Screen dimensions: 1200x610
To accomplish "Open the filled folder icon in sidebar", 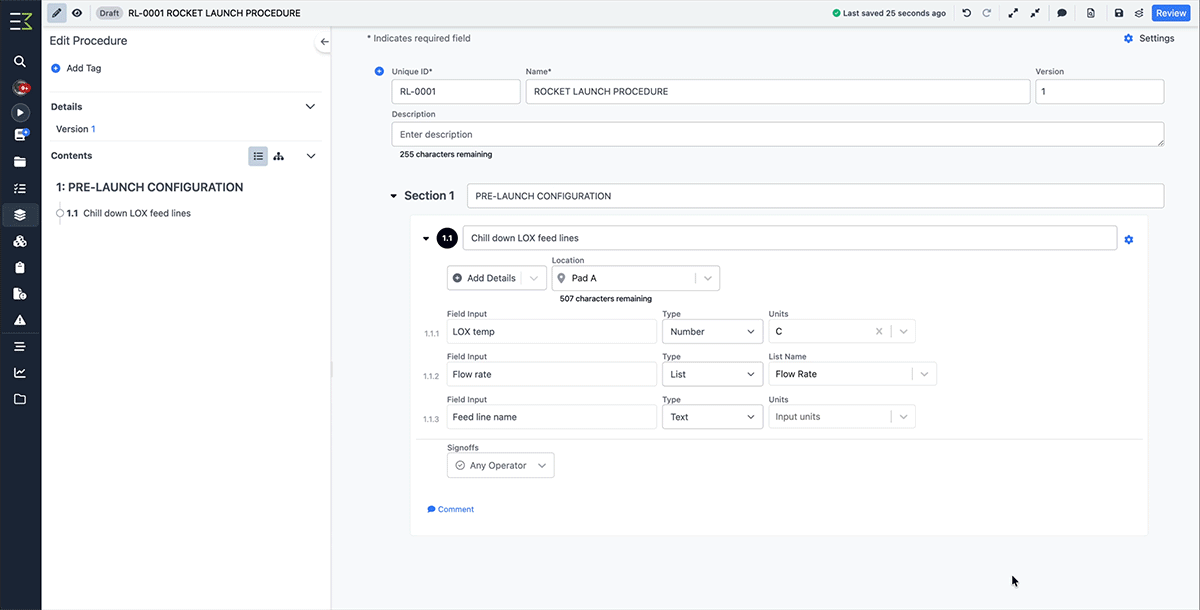I will tap(20, 162).
